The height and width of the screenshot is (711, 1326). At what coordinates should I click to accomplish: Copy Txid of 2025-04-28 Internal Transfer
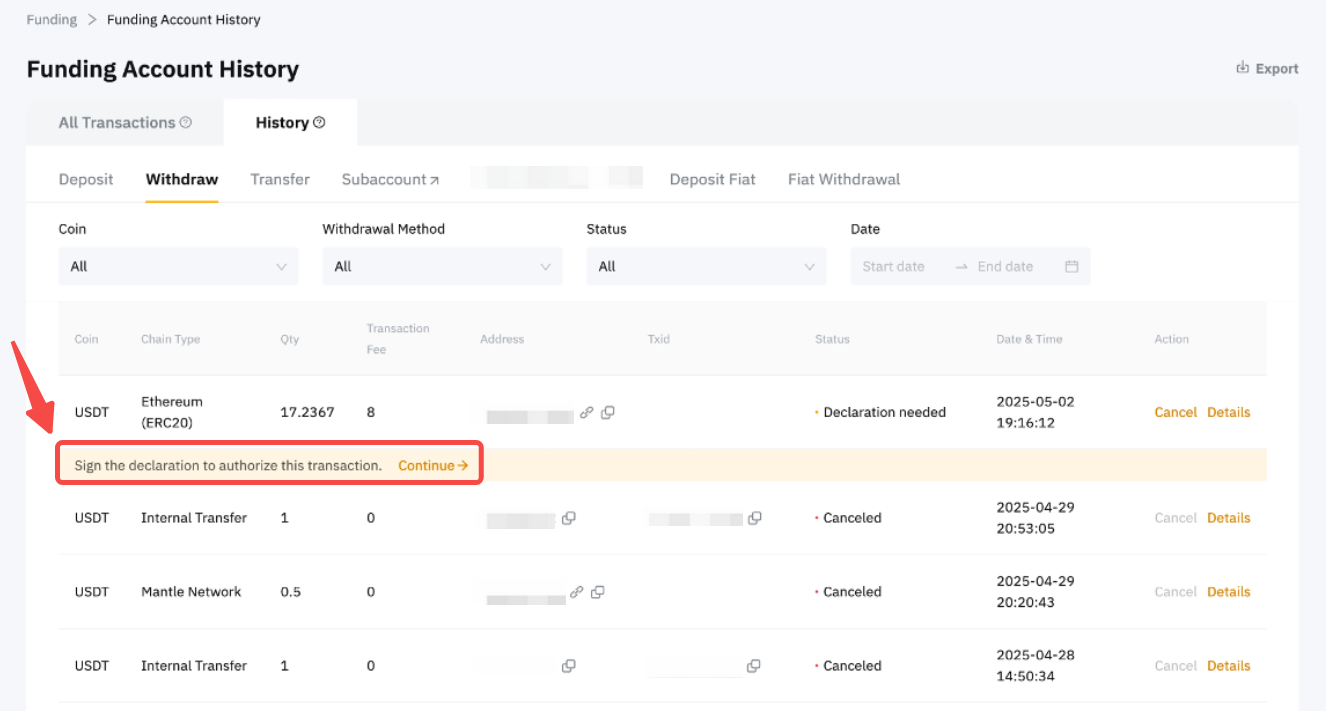coord(753,666)
